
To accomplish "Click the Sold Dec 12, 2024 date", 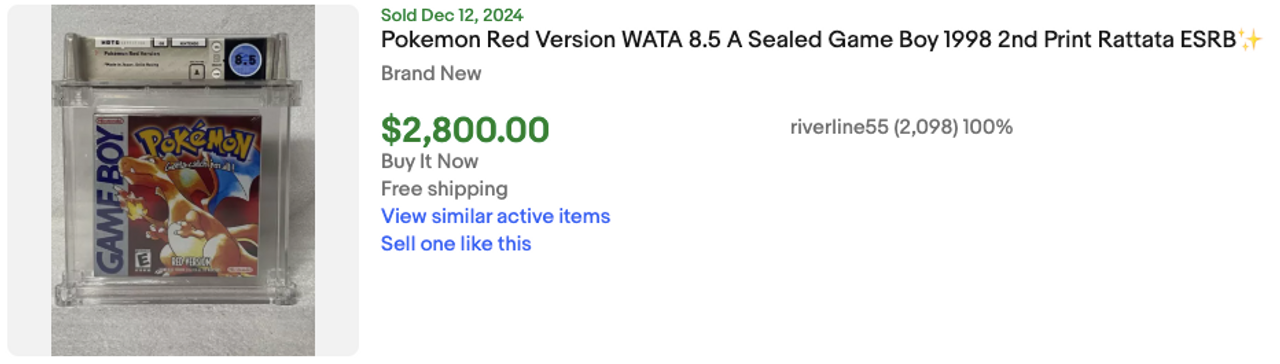I will pyautogui.click(x=452, y=15).
